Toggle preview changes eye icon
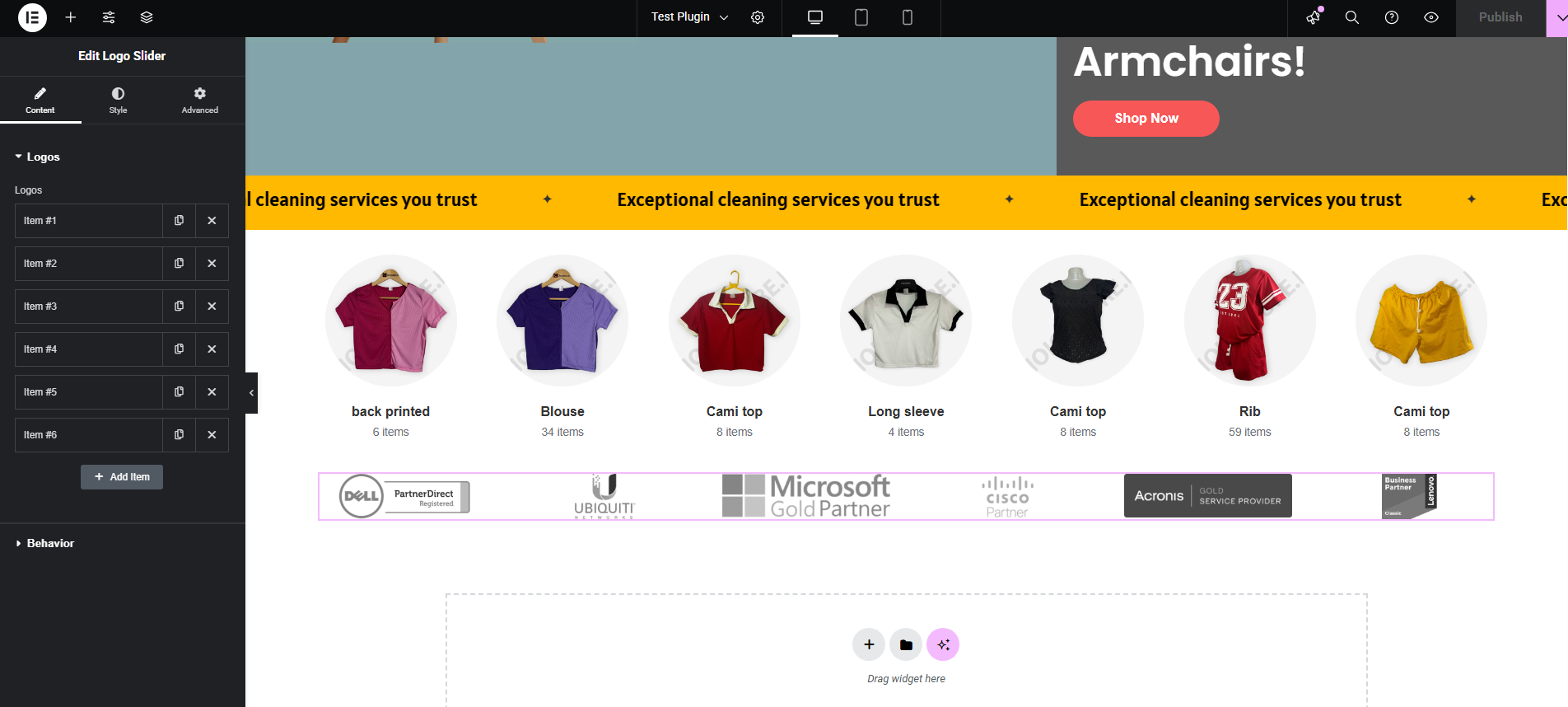Screen dimensions: 1568x707 click(1431, 17)
